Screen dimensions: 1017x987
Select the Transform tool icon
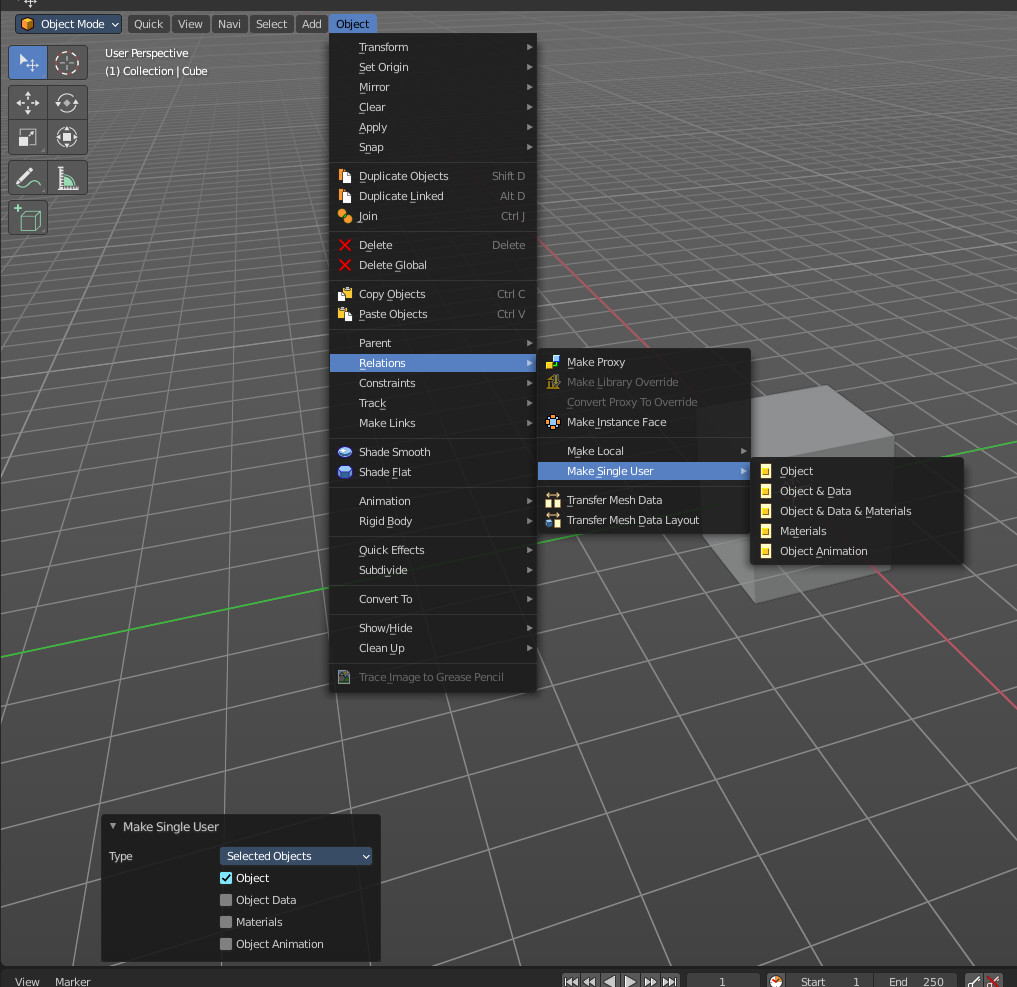click(67, 137)
